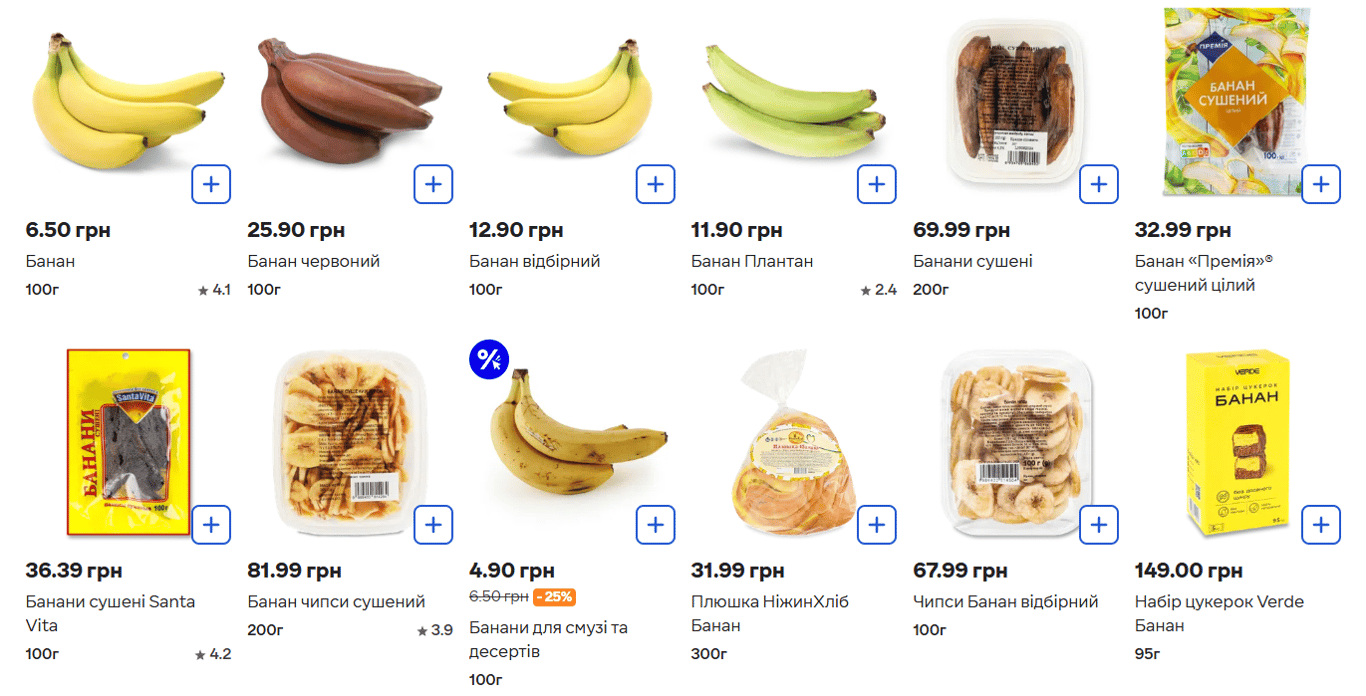Add Банан чипси сушений plus icon
Viewport: 1366px width, 696px height.
[x=433, y=525]
